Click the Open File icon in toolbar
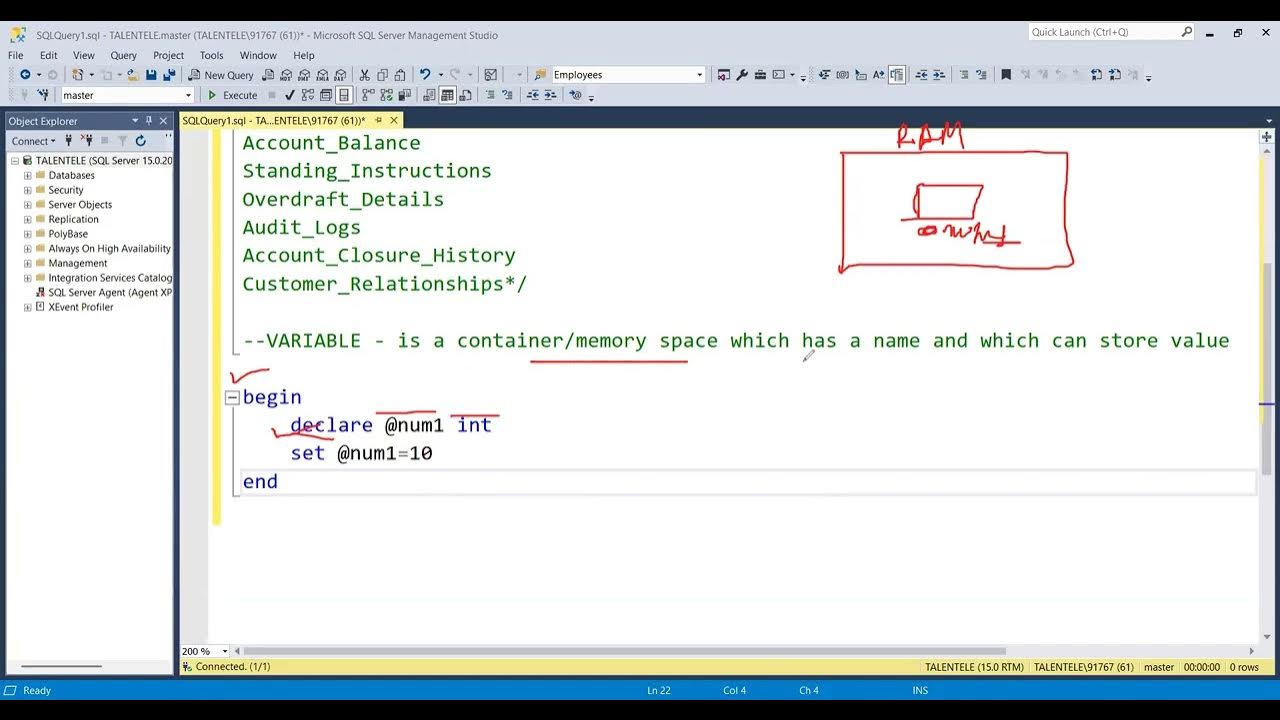This screenshot has width=1280, height=720. (x=132, y=75)
